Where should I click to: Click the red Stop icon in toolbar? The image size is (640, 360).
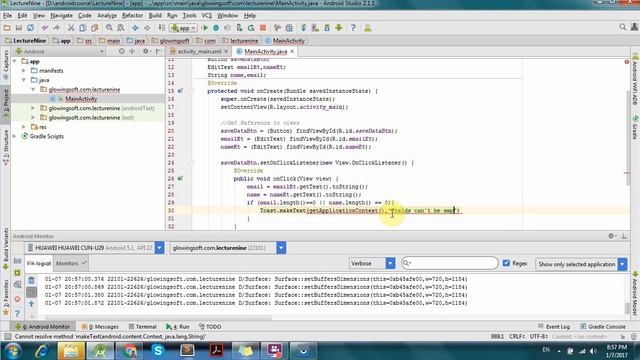point(263,28)
